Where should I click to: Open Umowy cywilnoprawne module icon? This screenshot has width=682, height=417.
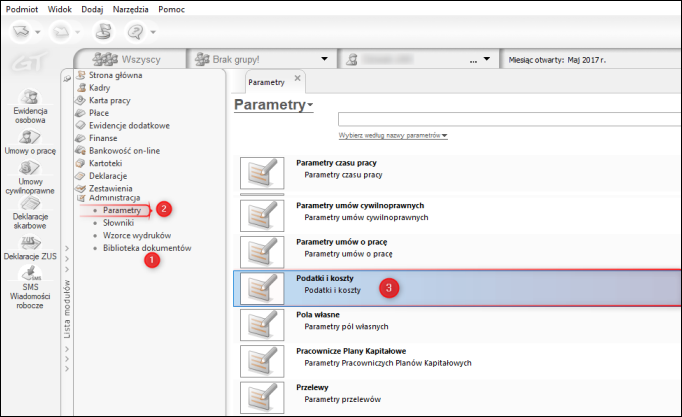(30, 177)
